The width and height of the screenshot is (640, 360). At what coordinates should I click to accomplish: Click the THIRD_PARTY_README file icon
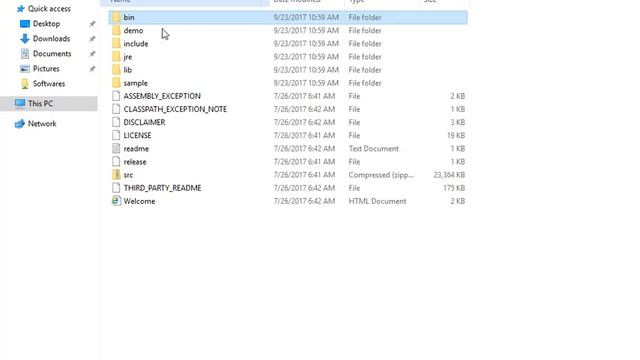pyautogui.click(x=116, y=188)
